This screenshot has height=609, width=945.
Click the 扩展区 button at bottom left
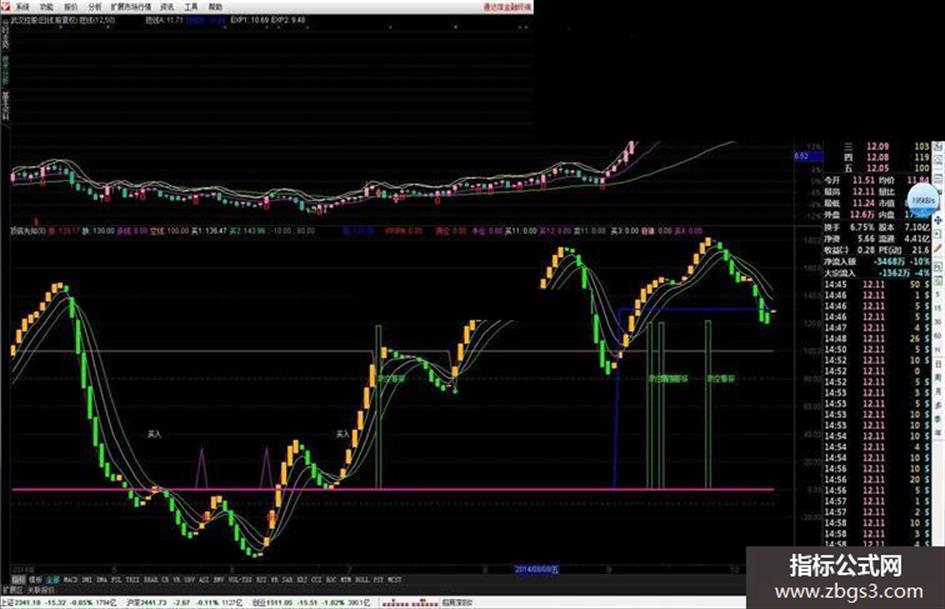(x=11, y=589)
